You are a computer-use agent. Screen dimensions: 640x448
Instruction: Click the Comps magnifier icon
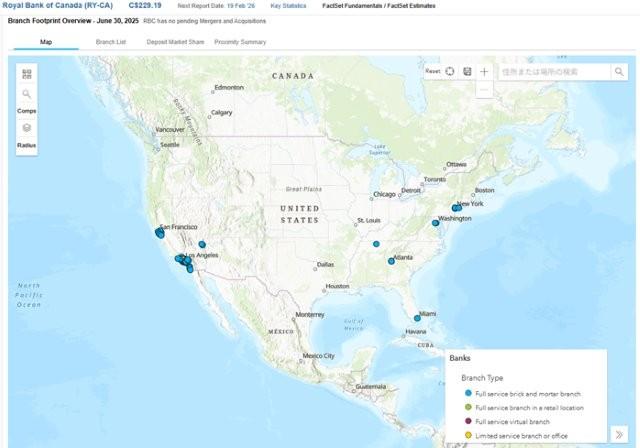point(27,94)
